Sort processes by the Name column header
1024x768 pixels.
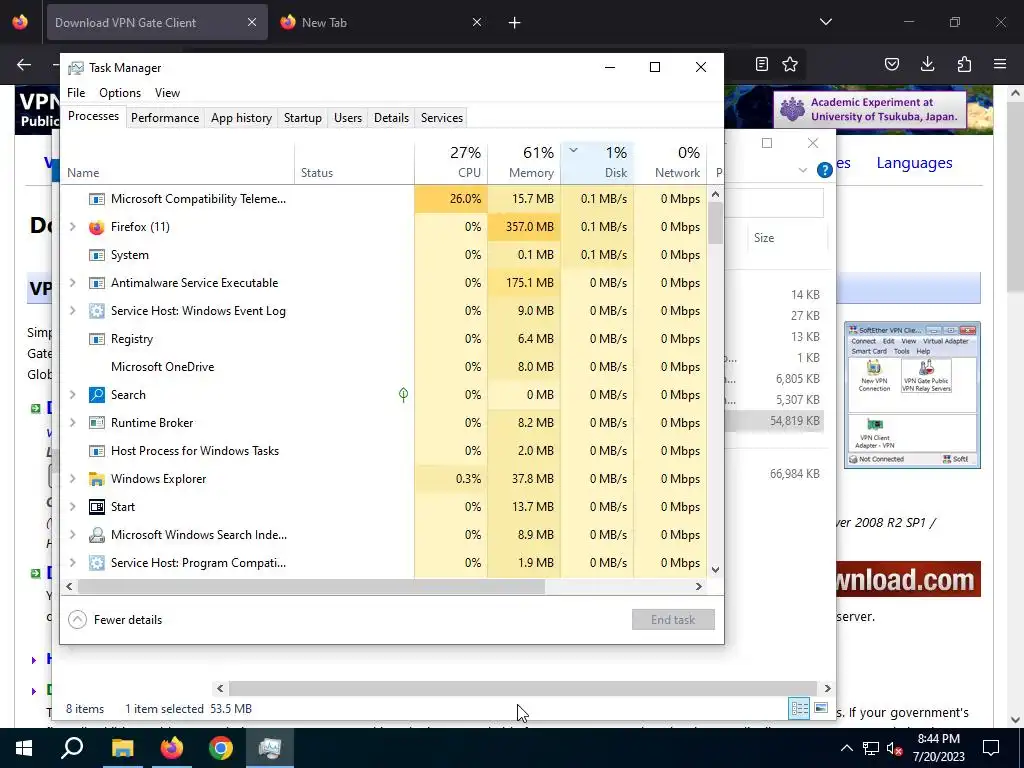click(178, 162)
